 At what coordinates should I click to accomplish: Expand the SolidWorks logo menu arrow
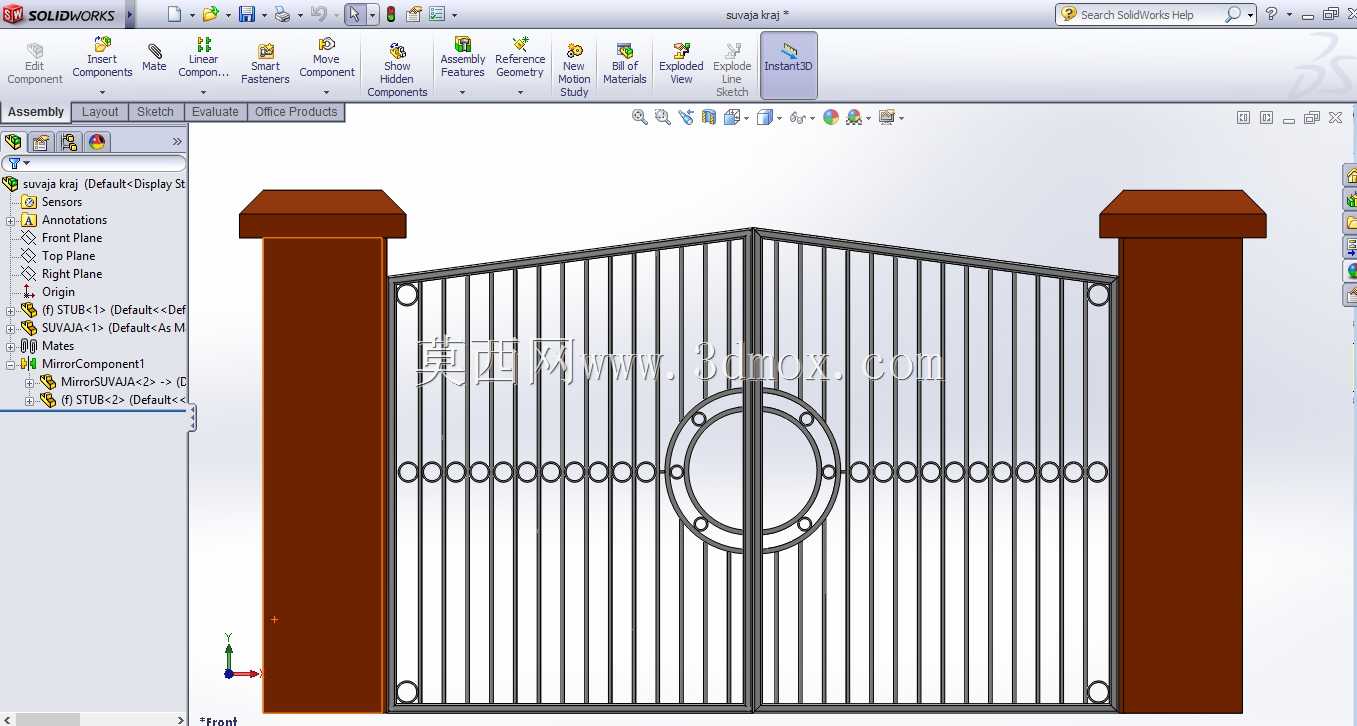tap(130, 15)
